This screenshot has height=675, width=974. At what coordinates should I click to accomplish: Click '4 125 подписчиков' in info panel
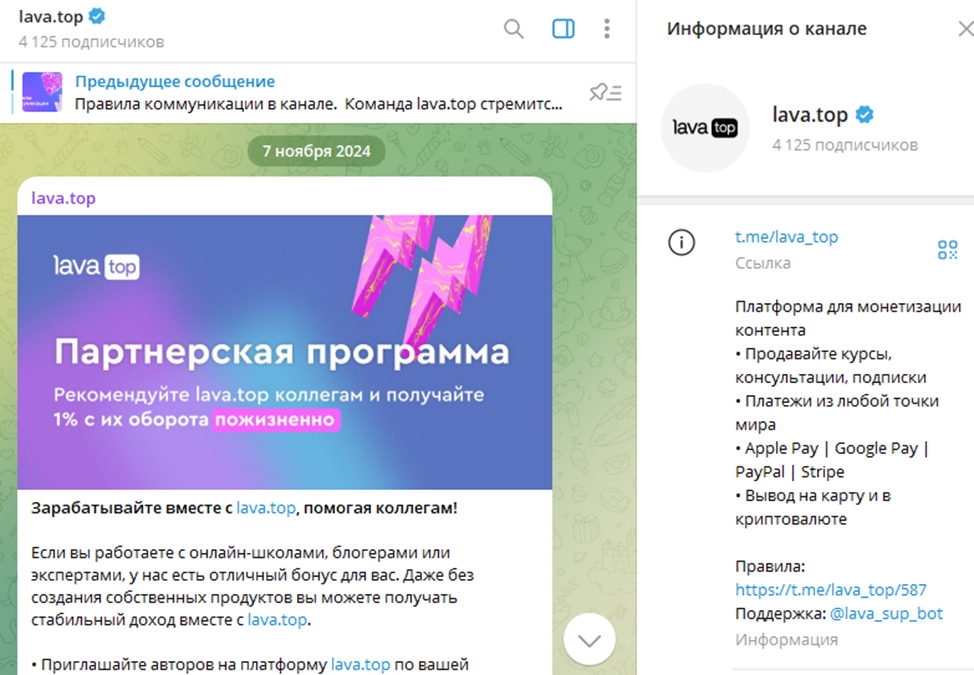845,145
